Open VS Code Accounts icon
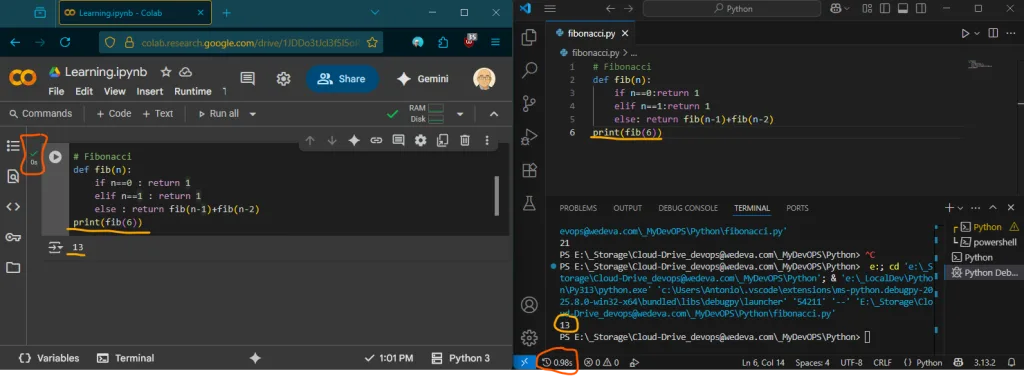Image resolution: width=1024 pixels, height=376 pixels. tap(530, 305)
